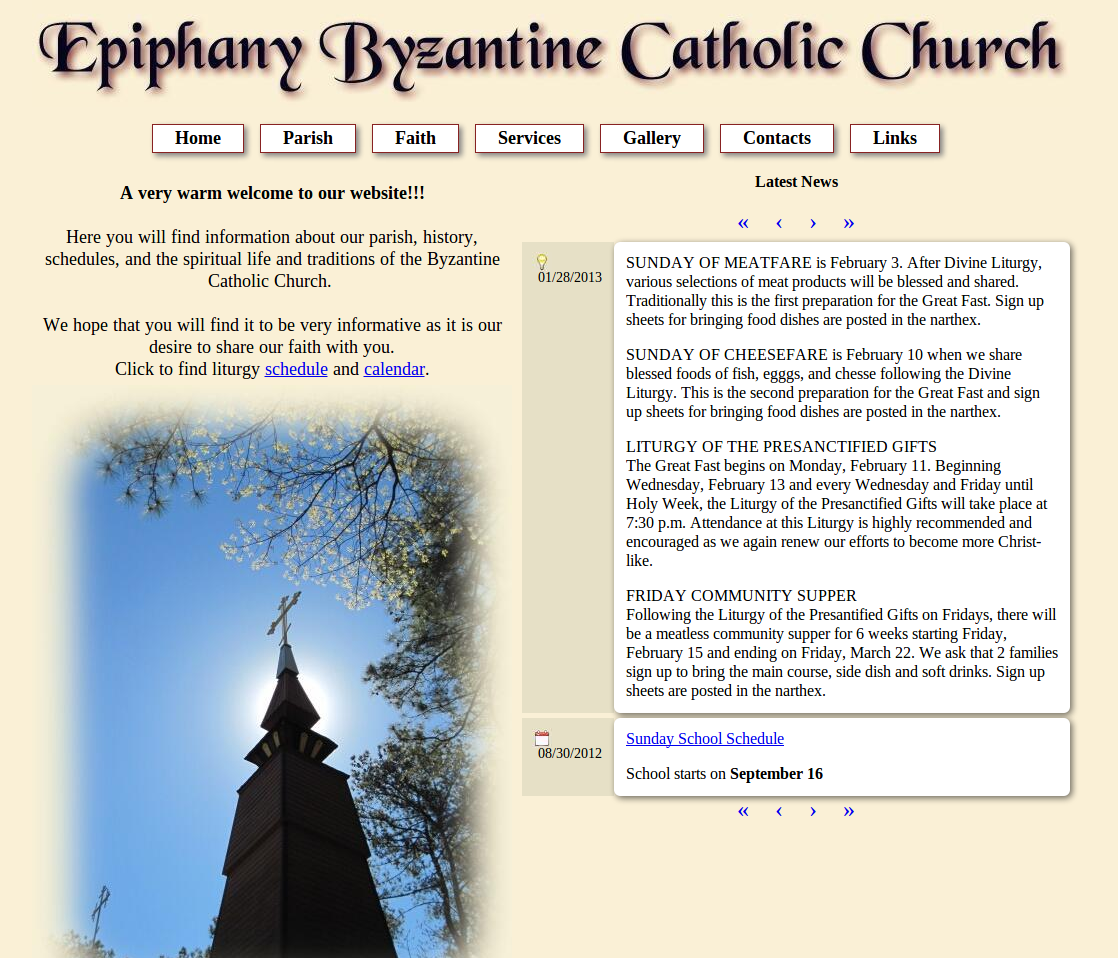Click 'FRIDAY COMMUNITY SUPPER' heading
Image resolution: width=1118 pixels, height=958 pixels.
click(x=742, y=596)
